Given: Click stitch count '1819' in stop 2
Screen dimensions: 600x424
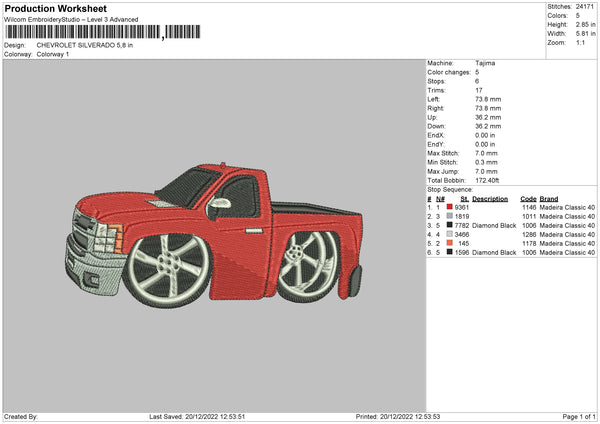Looking at the screenshot, I should 461,216.
